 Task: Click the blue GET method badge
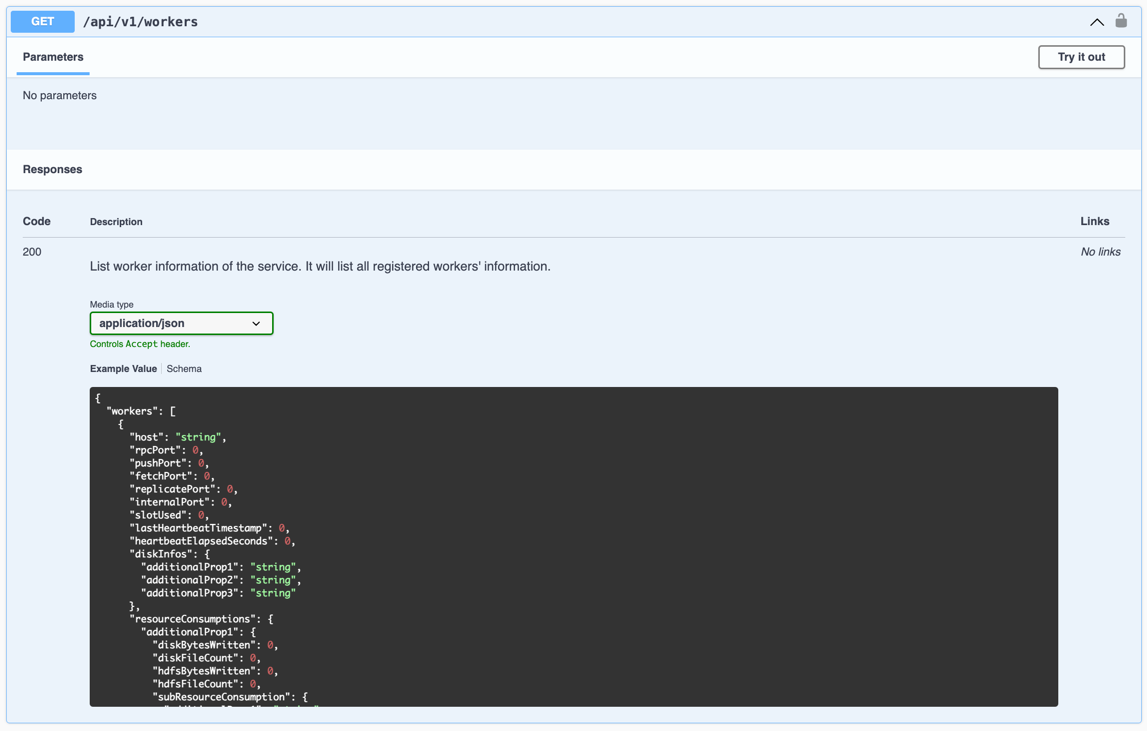43,21
